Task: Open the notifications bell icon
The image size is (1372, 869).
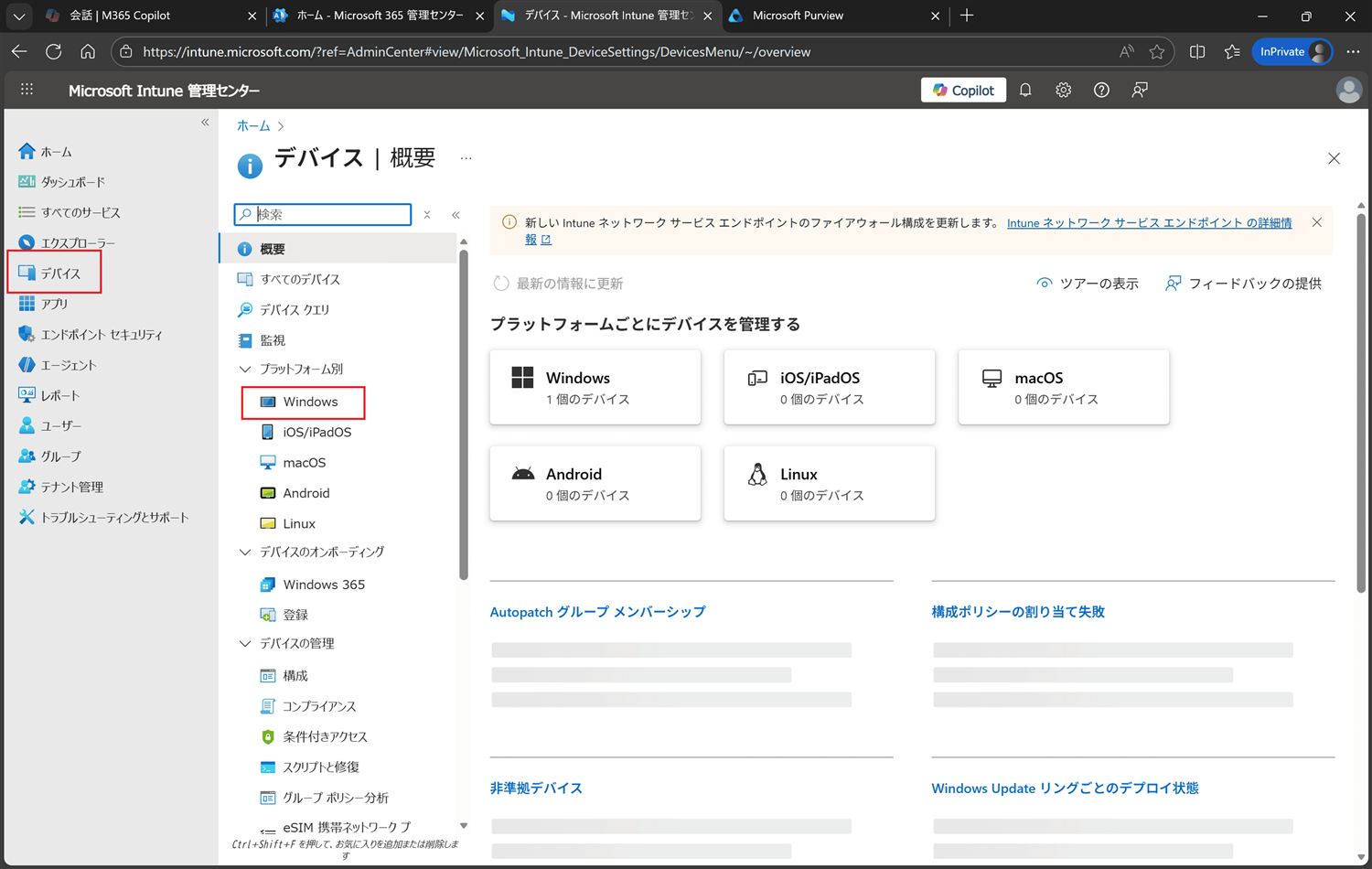Action: 1025,90
